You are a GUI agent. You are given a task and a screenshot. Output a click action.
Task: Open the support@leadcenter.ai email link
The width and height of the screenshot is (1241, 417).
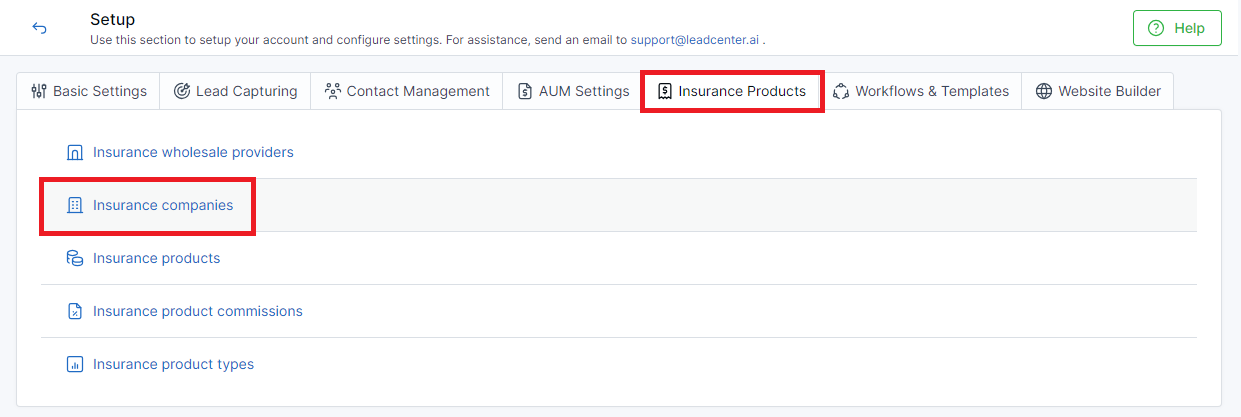[695, 40]
